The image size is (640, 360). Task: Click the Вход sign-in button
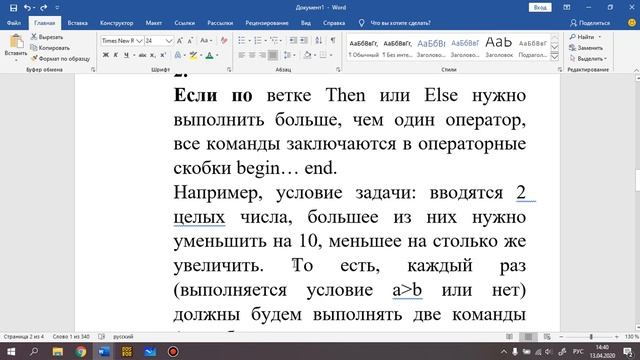click(x=540, y=8)
